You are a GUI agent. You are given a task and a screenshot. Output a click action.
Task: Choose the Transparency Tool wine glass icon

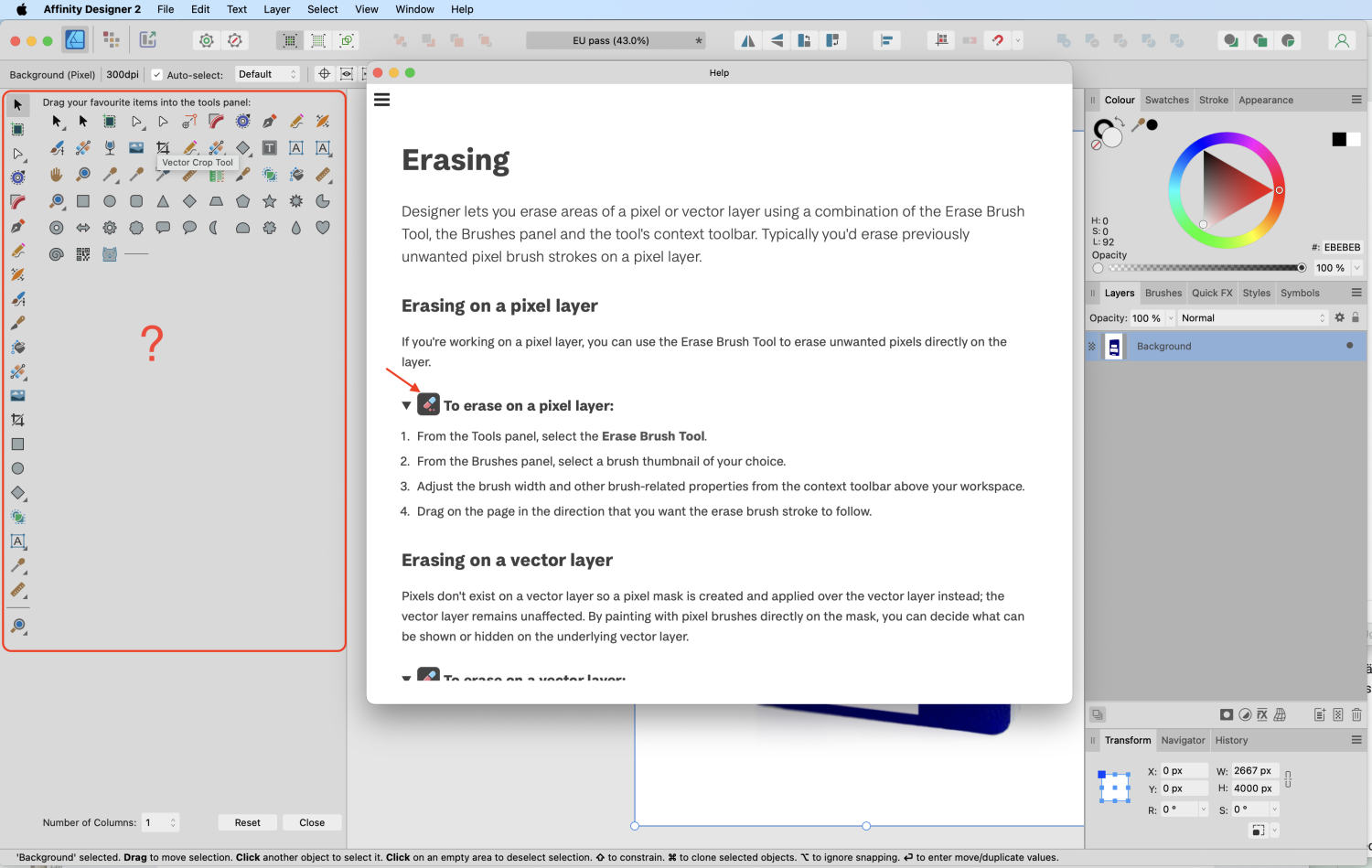tap(111, 147)
